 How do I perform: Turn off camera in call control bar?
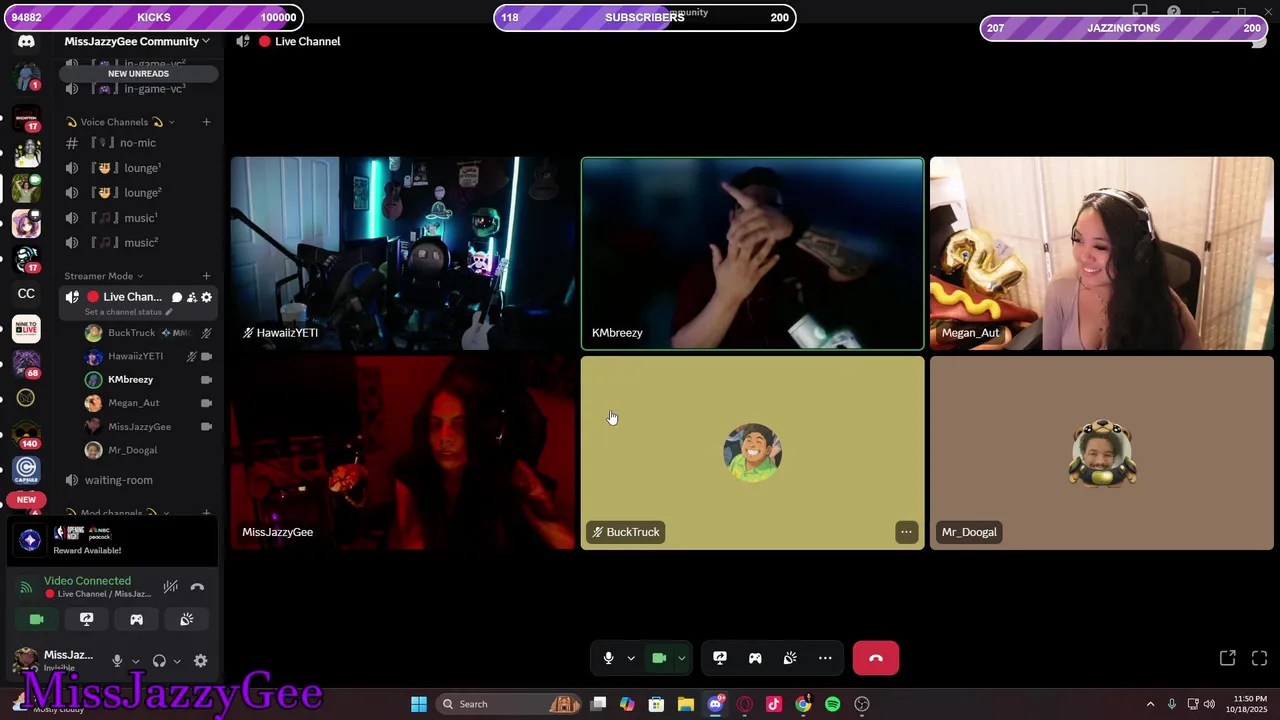coord(659,658)
